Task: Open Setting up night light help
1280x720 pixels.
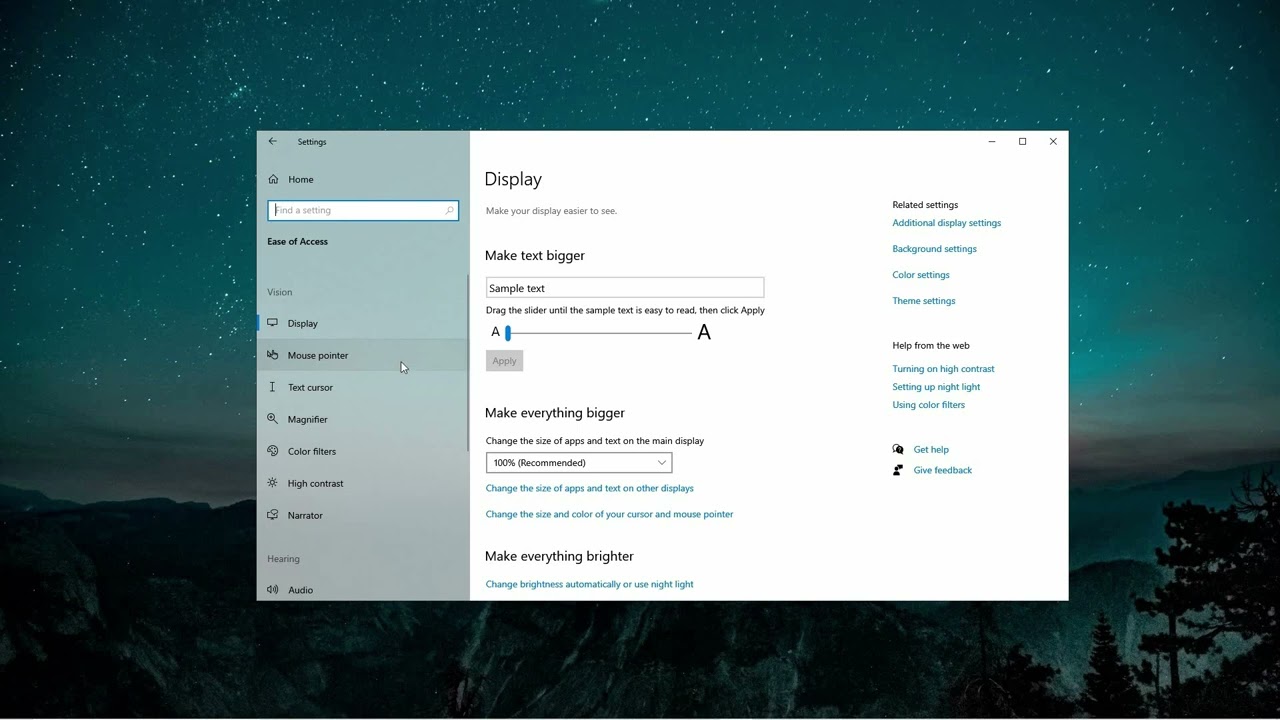Action: (936, 387)
